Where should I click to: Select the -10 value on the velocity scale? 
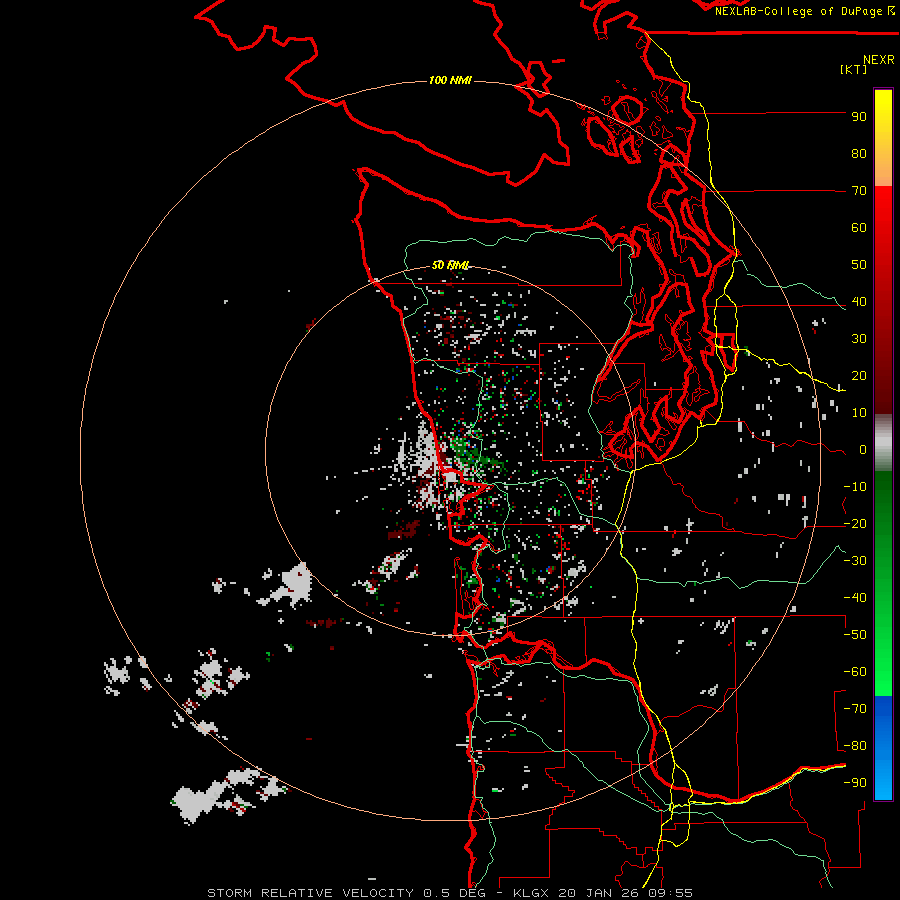(855, 487)
